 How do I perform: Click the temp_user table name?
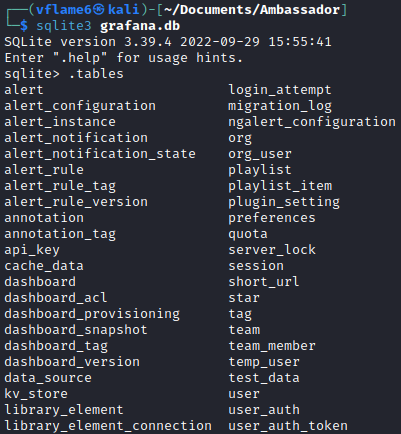click(x=264, y=362)
